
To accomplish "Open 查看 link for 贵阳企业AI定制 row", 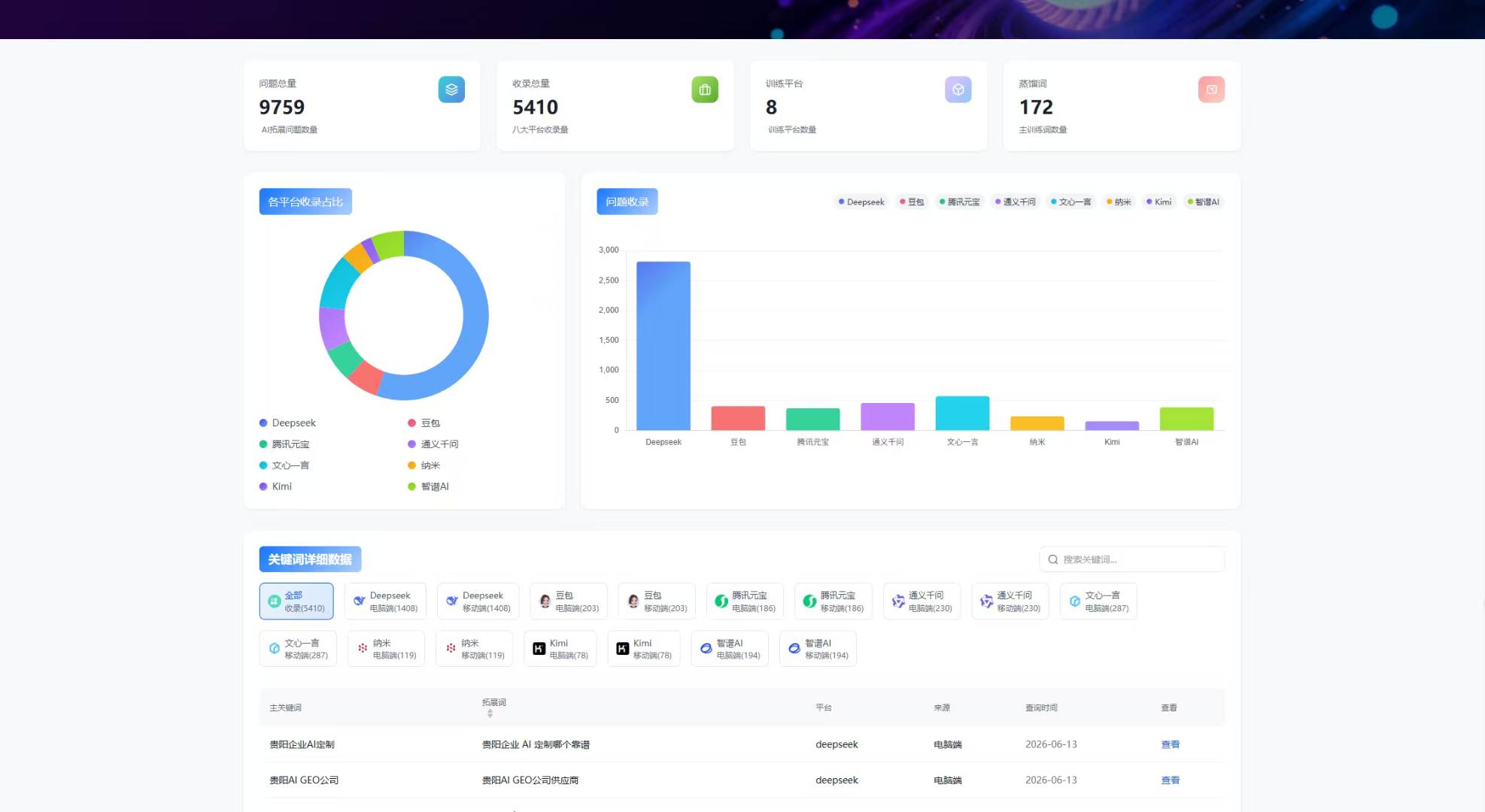I will pos(1170,744).
